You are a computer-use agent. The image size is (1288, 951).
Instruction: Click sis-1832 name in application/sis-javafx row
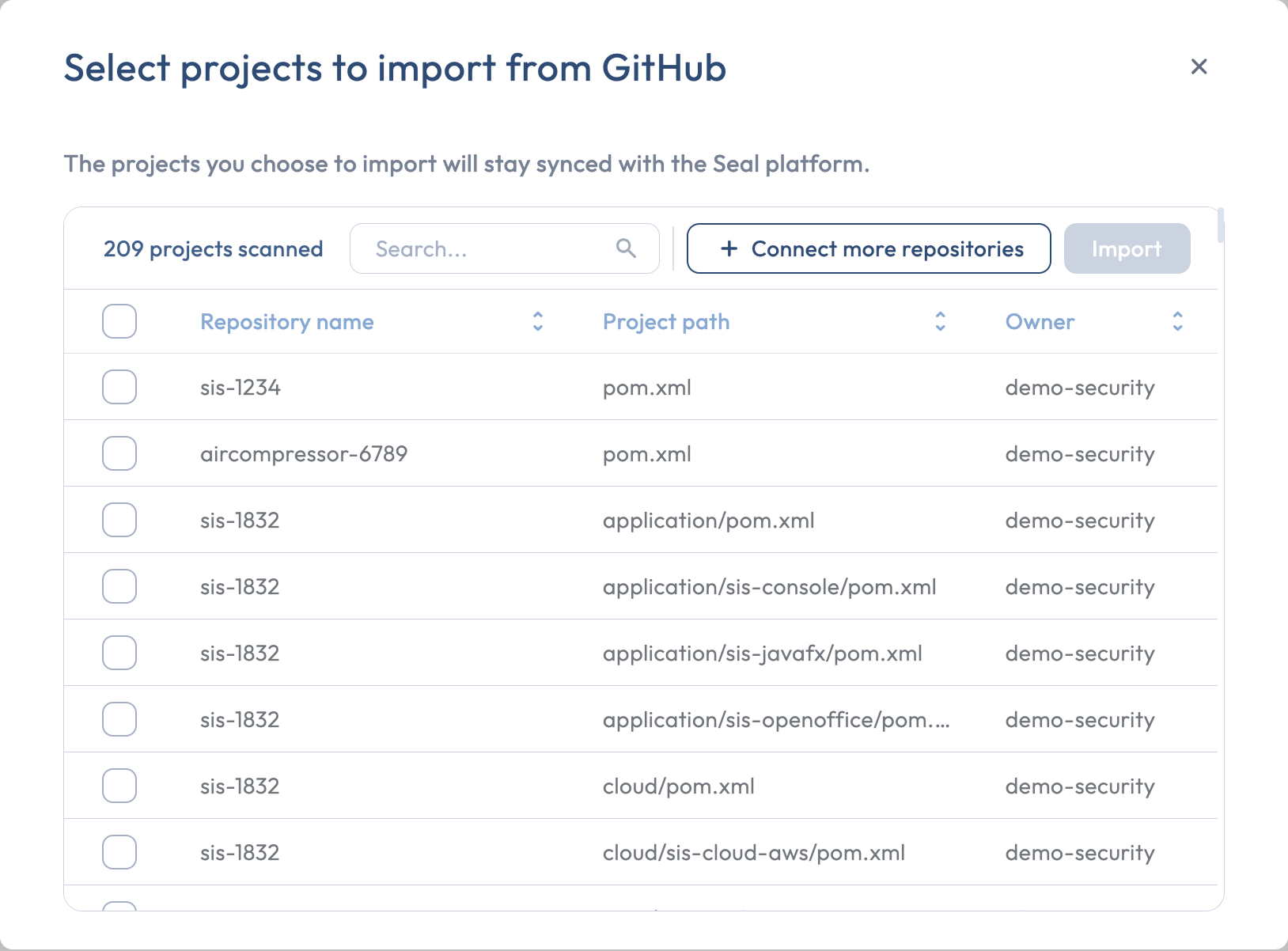click(x=240, y=654)
